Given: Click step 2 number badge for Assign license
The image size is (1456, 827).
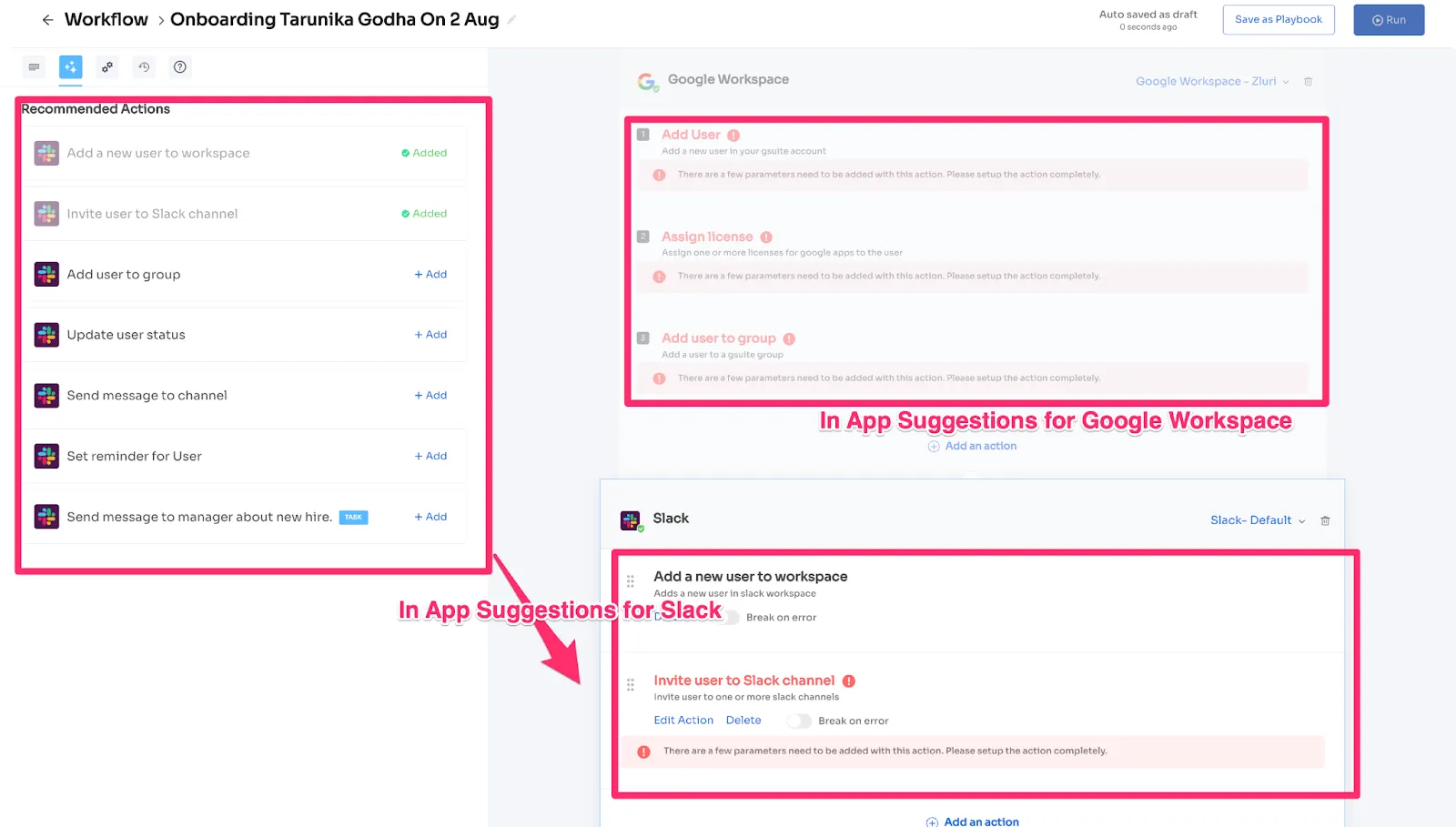Looking at the screenshot, I should (x=642, y=237).
